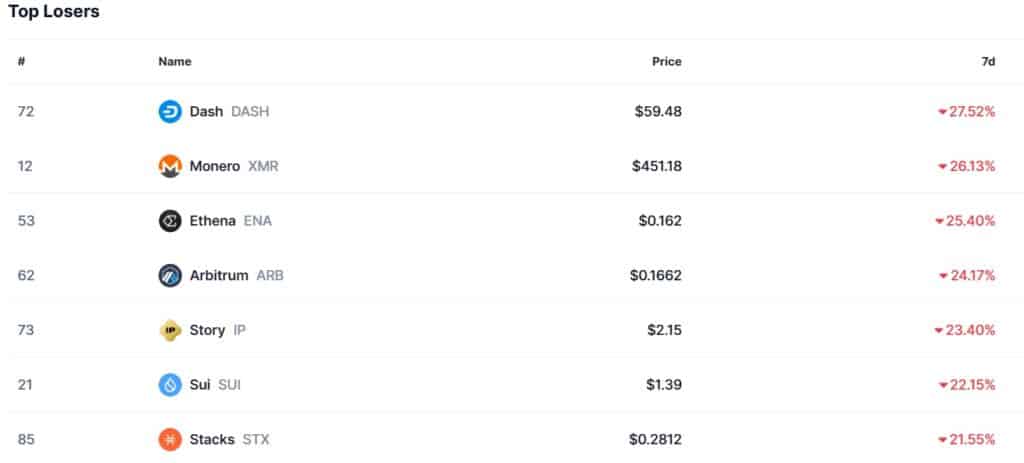Image resolution: width=1024 pixels, height=463 pixels.
Task: Click Sui's 22.15% weekly loss value
Action: coord(971,385)
